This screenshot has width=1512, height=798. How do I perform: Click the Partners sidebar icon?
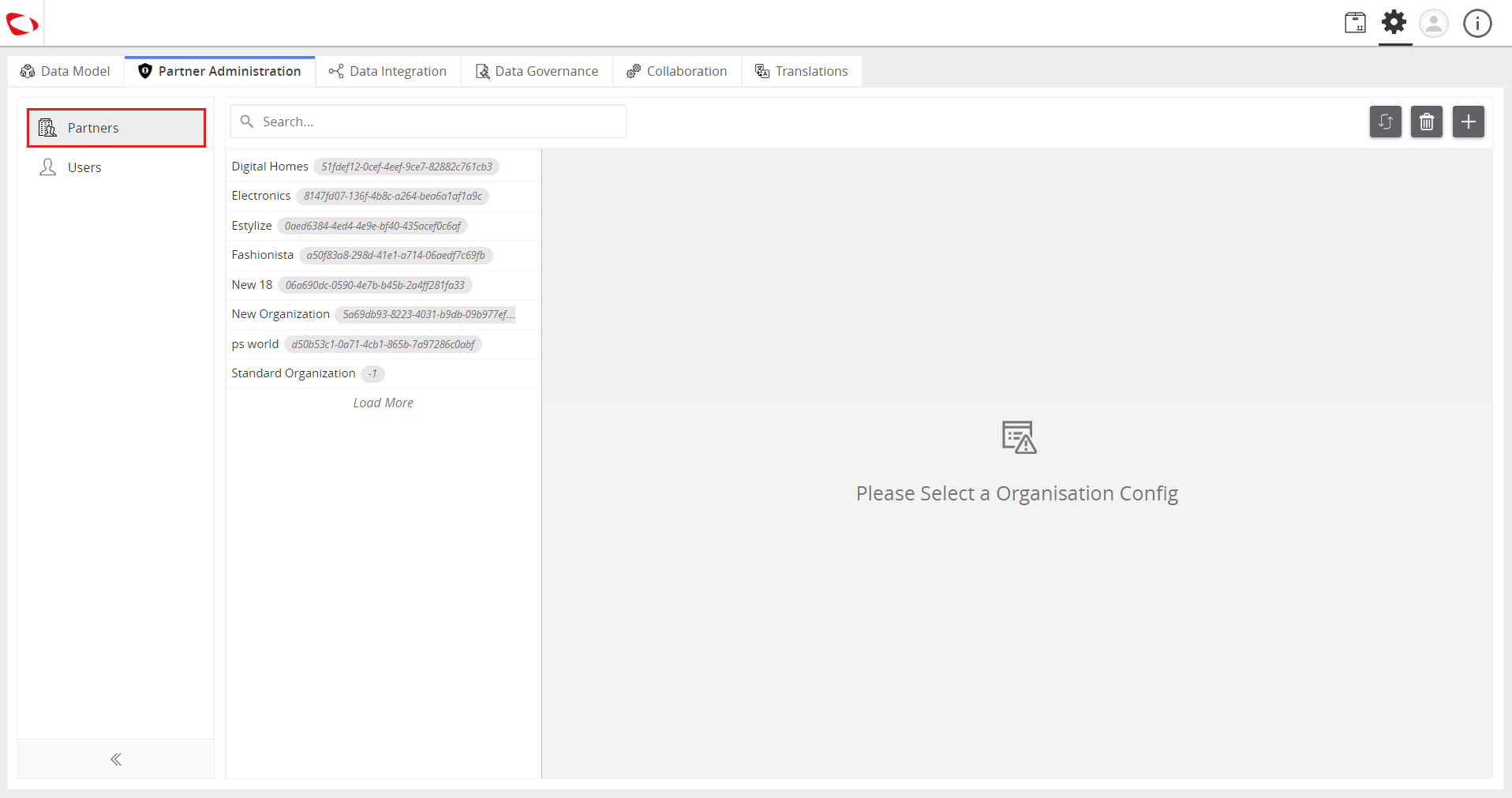pos(48,128)
